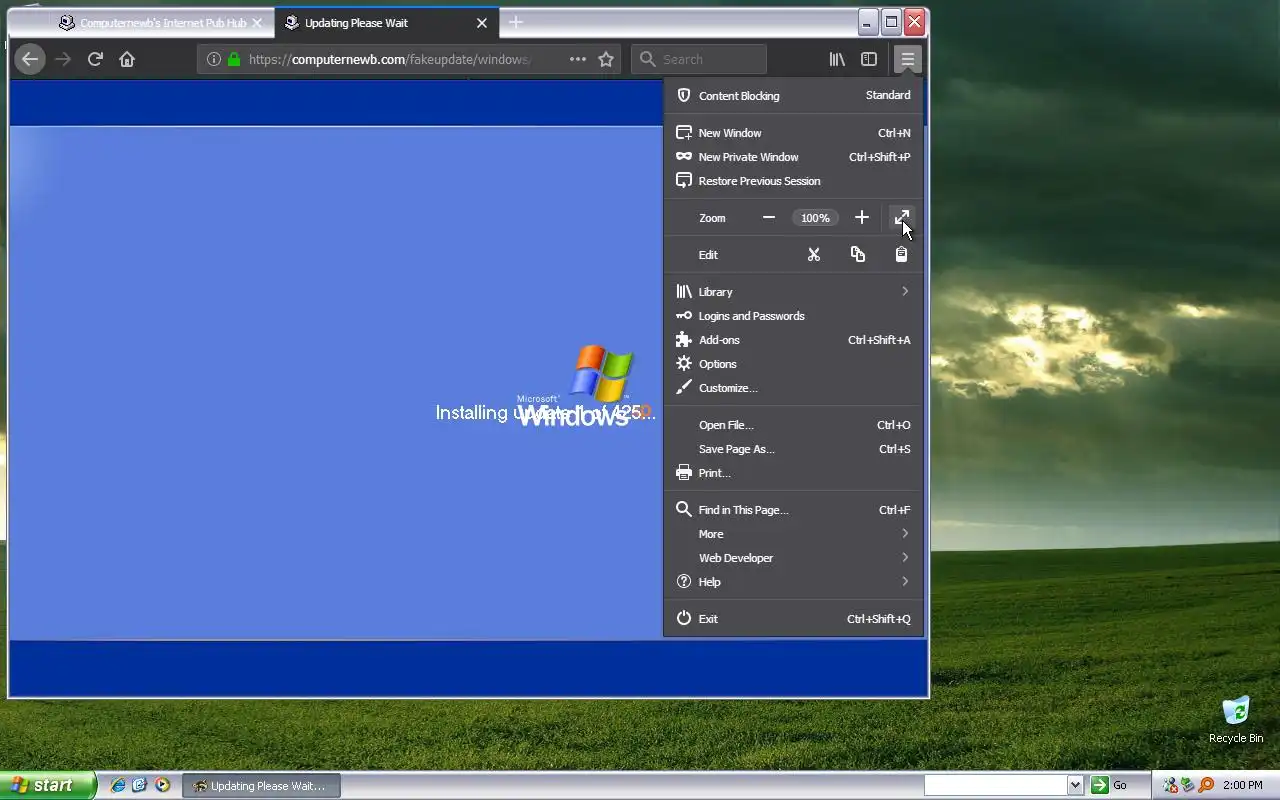Click the Cut scissors icon
The width and height of the screenshot is (1280, 800).
814,254
